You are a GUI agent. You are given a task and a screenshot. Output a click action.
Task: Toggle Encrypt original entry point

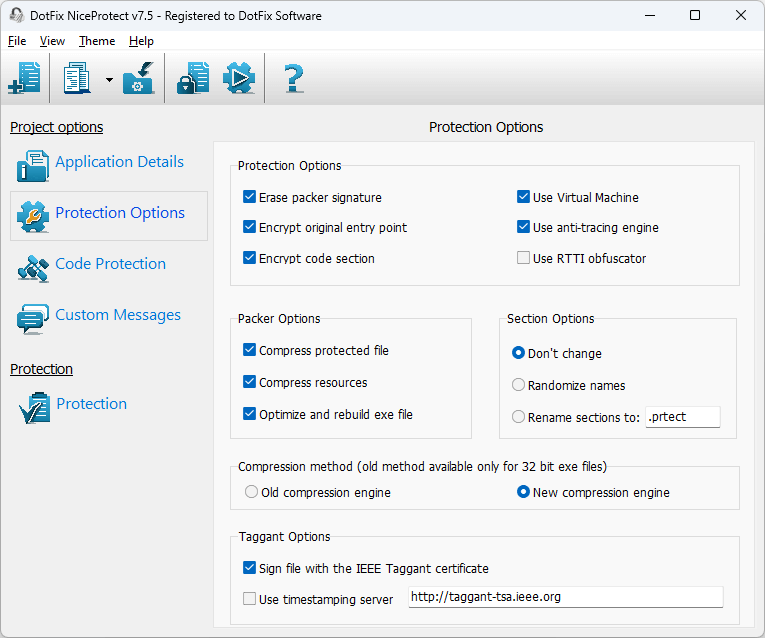pyautogui.click(x=249, y=227)
